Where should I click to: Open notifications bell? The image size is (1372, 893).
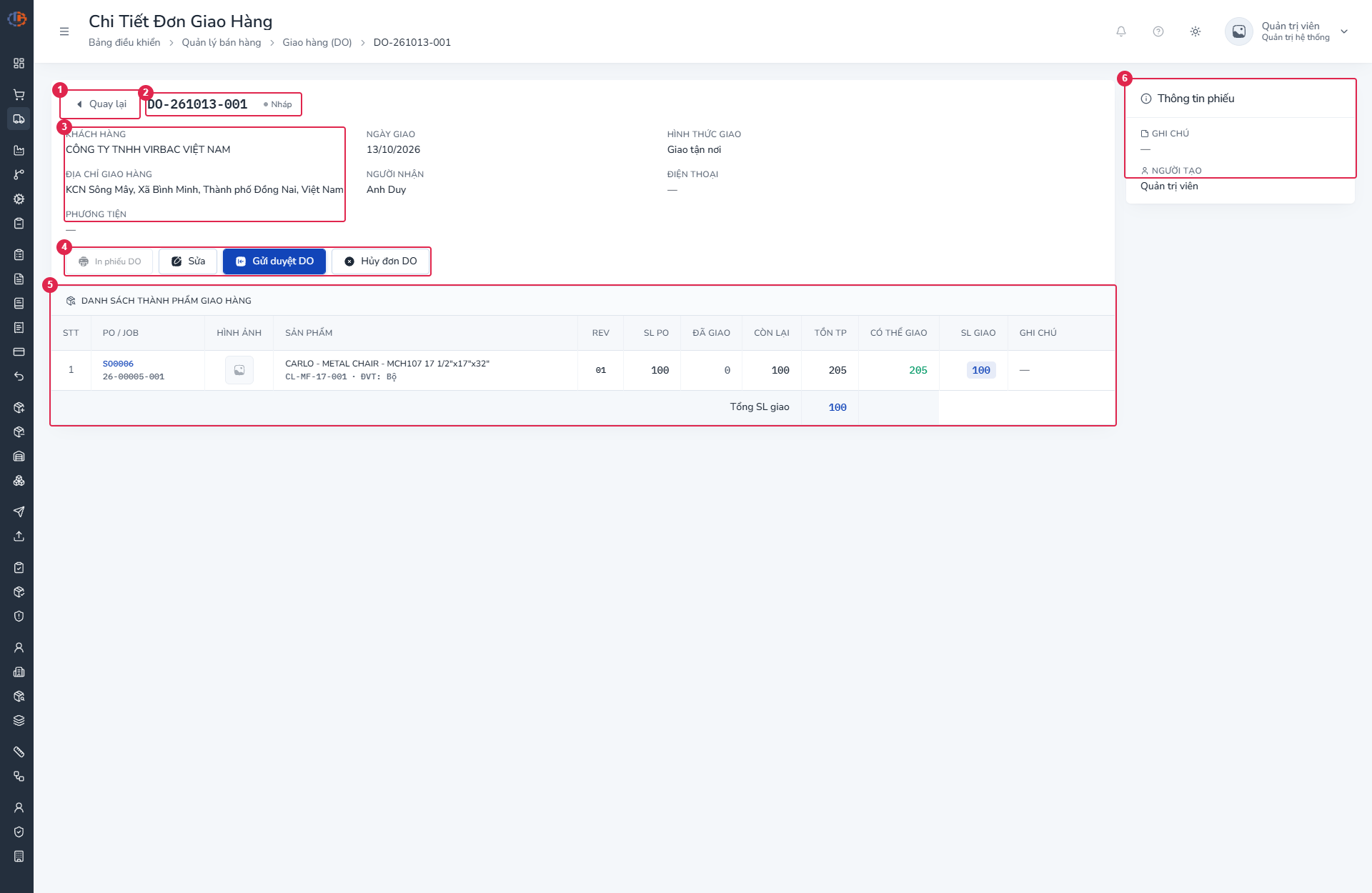tap(1121, 31)
